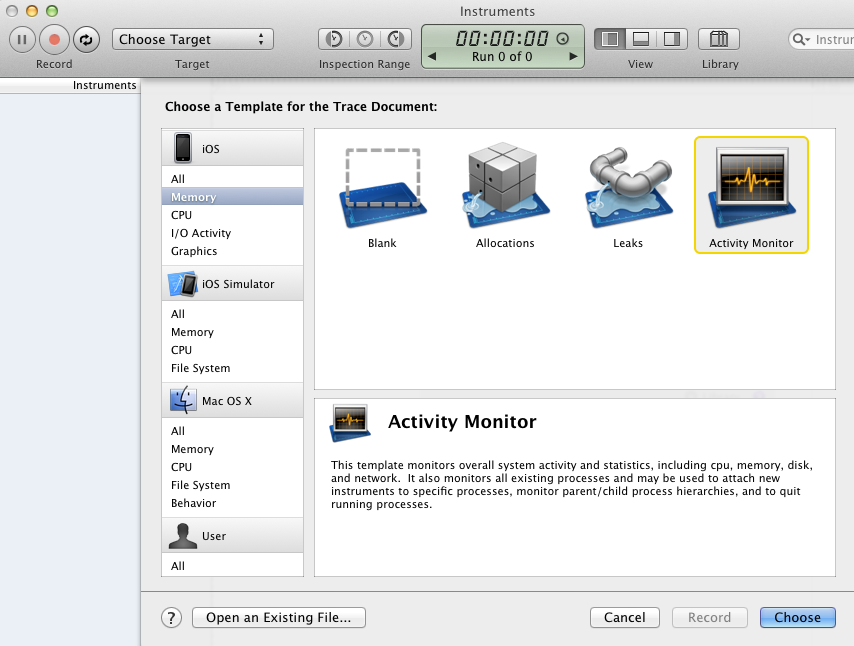Select the Mac OS X category header
The width and height of the screenshot is (854, 646).
233,400
